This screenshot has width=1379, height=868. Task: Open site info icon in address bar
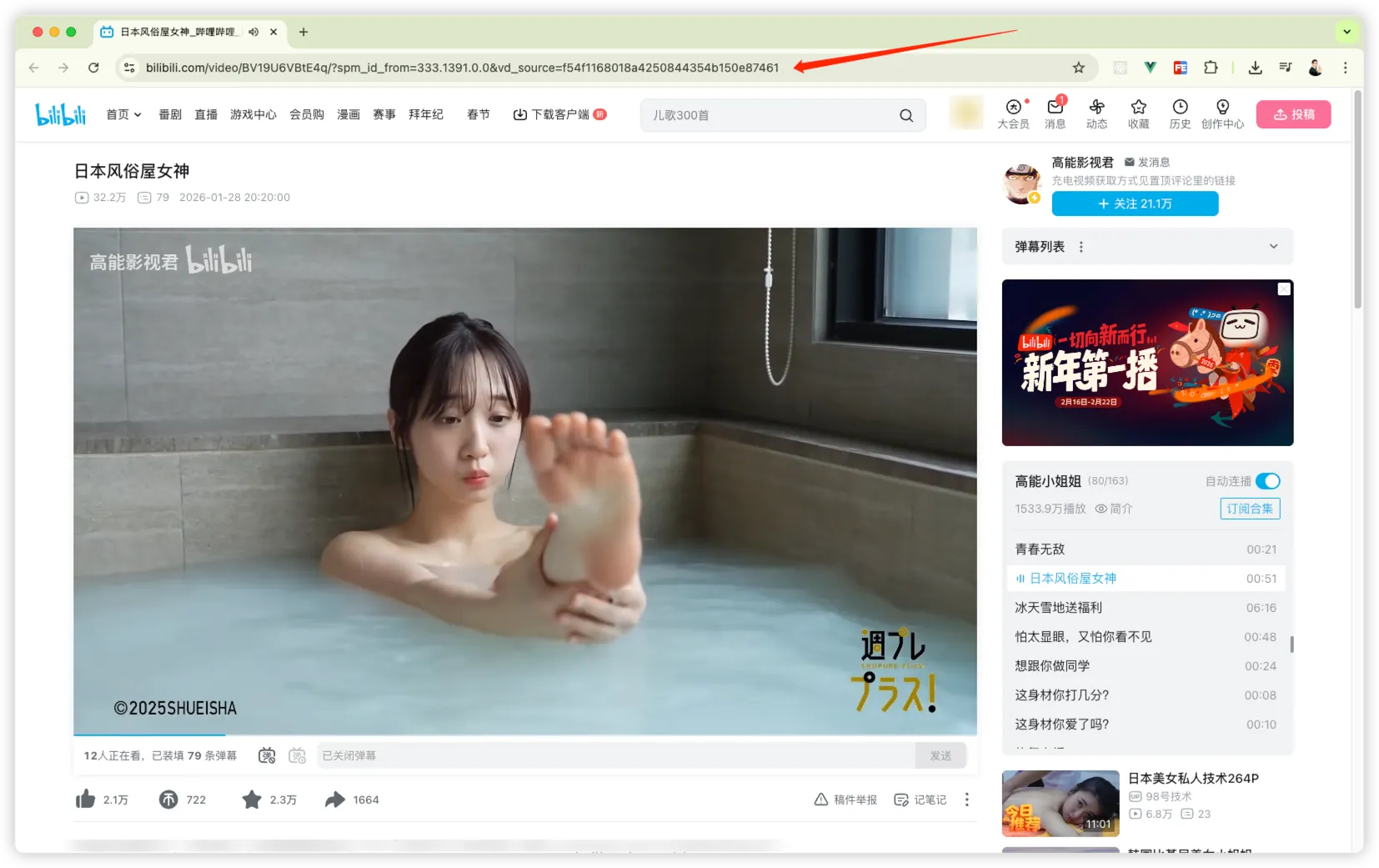tap(129, 68)
